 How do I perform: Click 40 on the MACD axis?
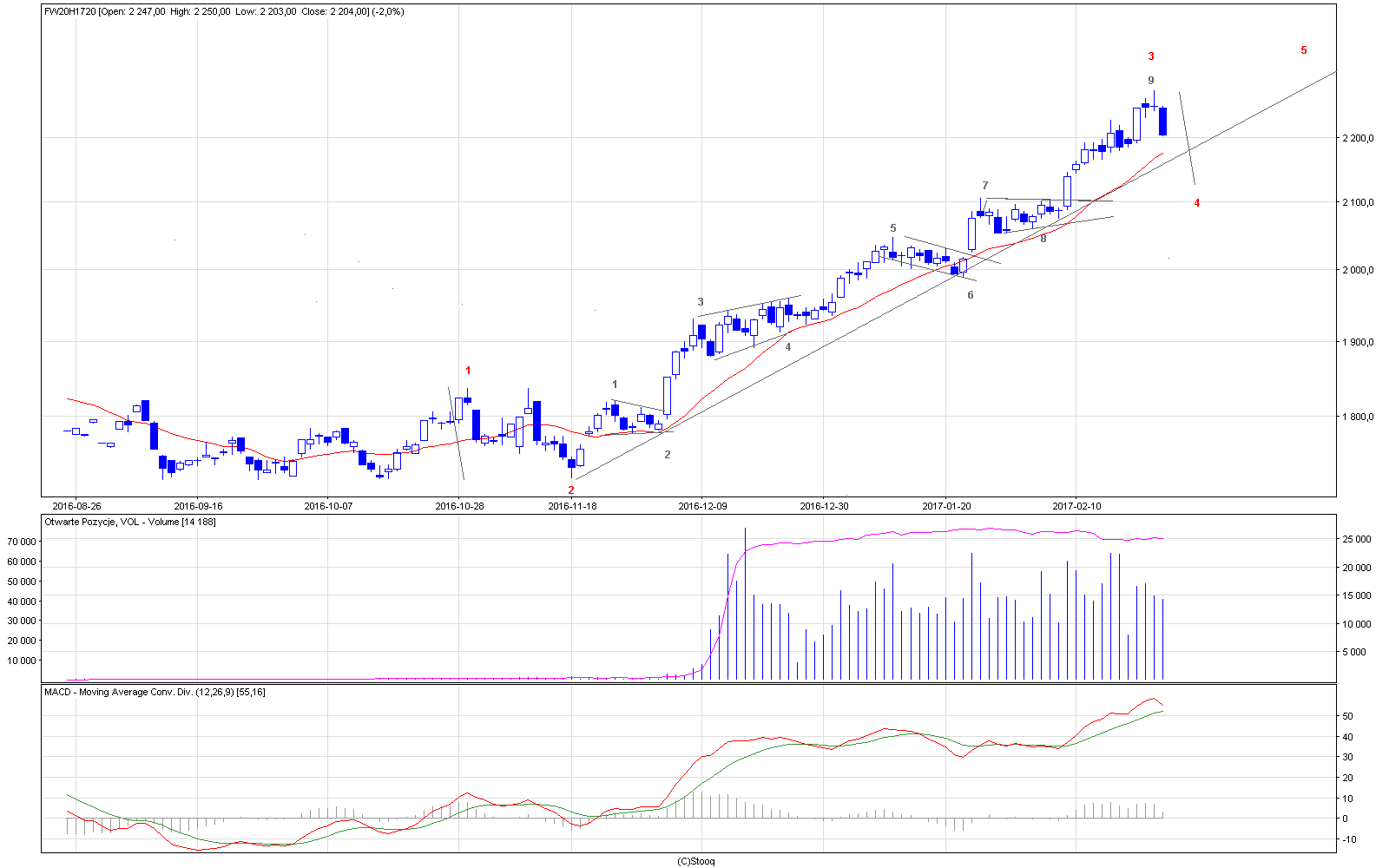pos(1349,737)
